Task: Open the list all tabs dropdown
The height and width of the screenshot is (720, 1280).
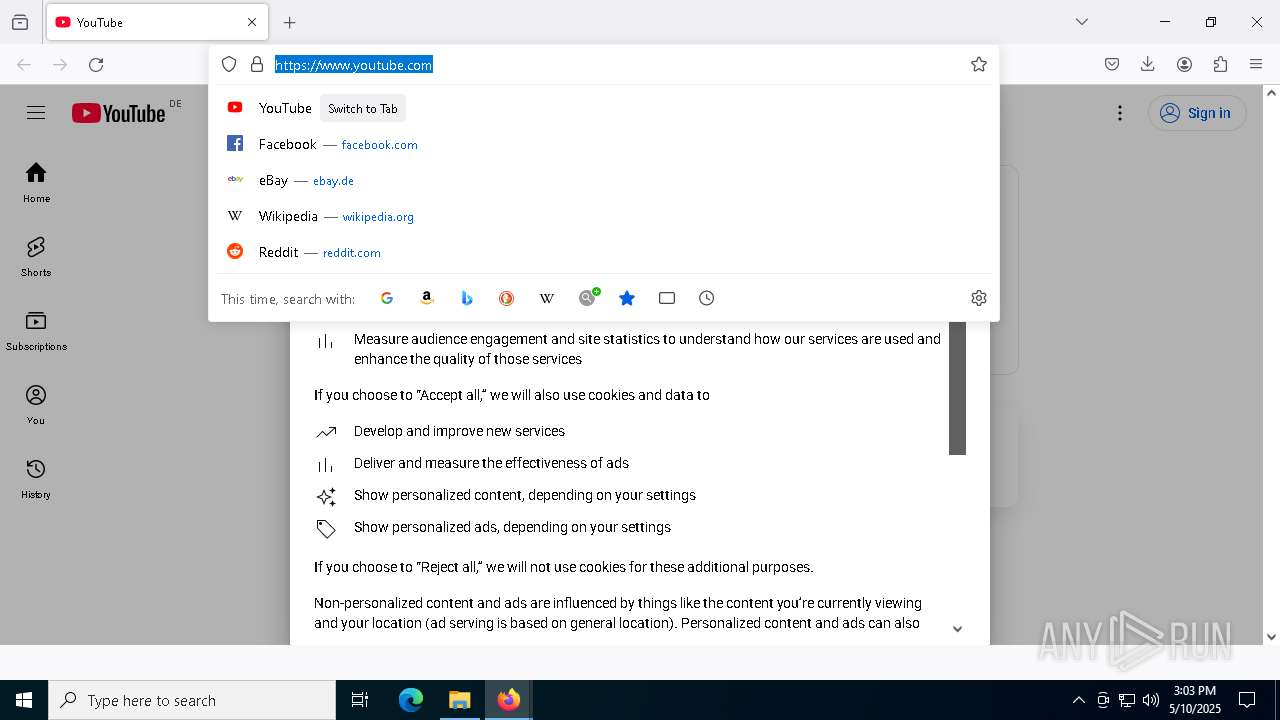Action: pos(1082,22)
